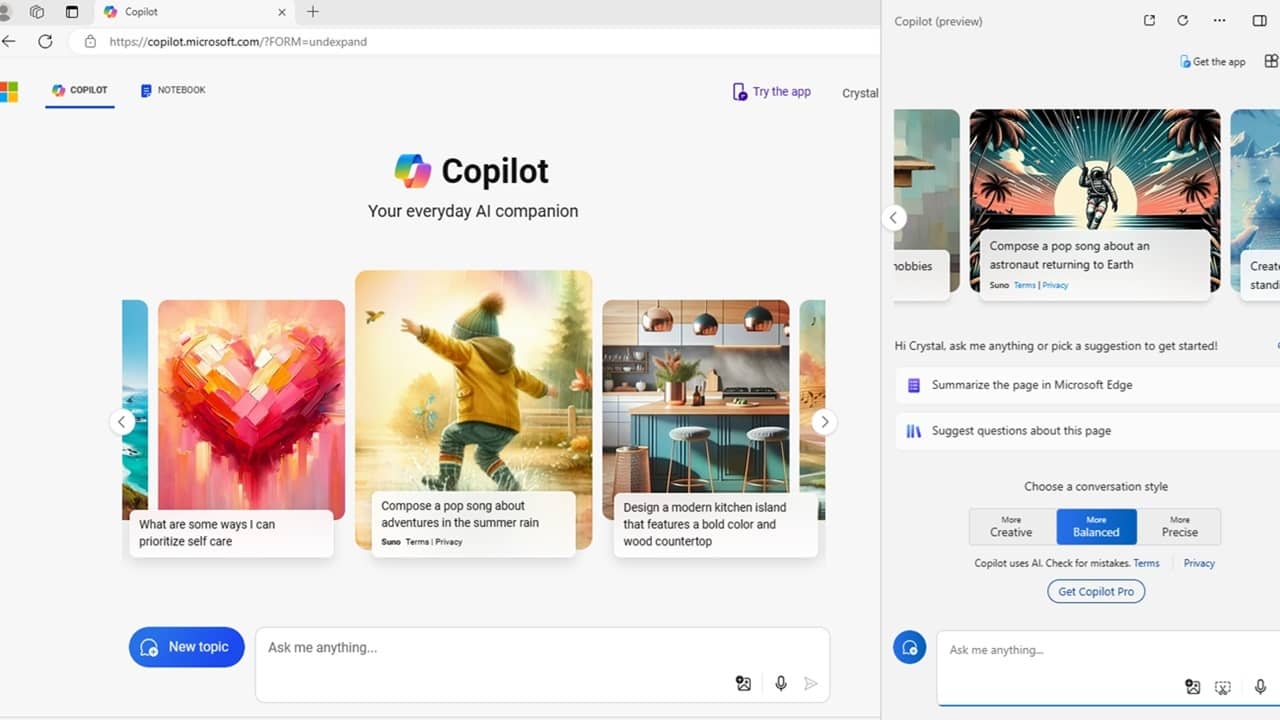1280x720 pixels.
Task: Select the COPILOT tab
Action: click(x=79, y=90)
